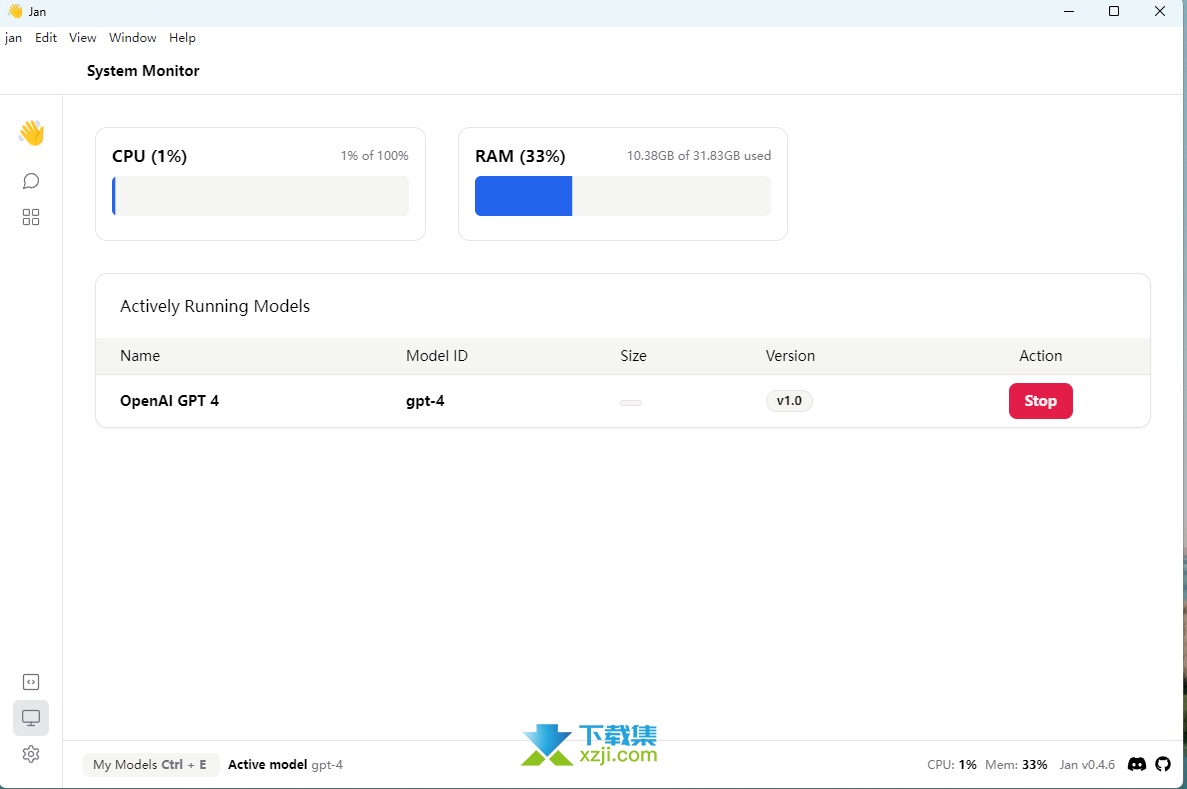This screenshot has height=789, width=1187.
Task: Click the CPU usage progress bar
Action: 260,196
